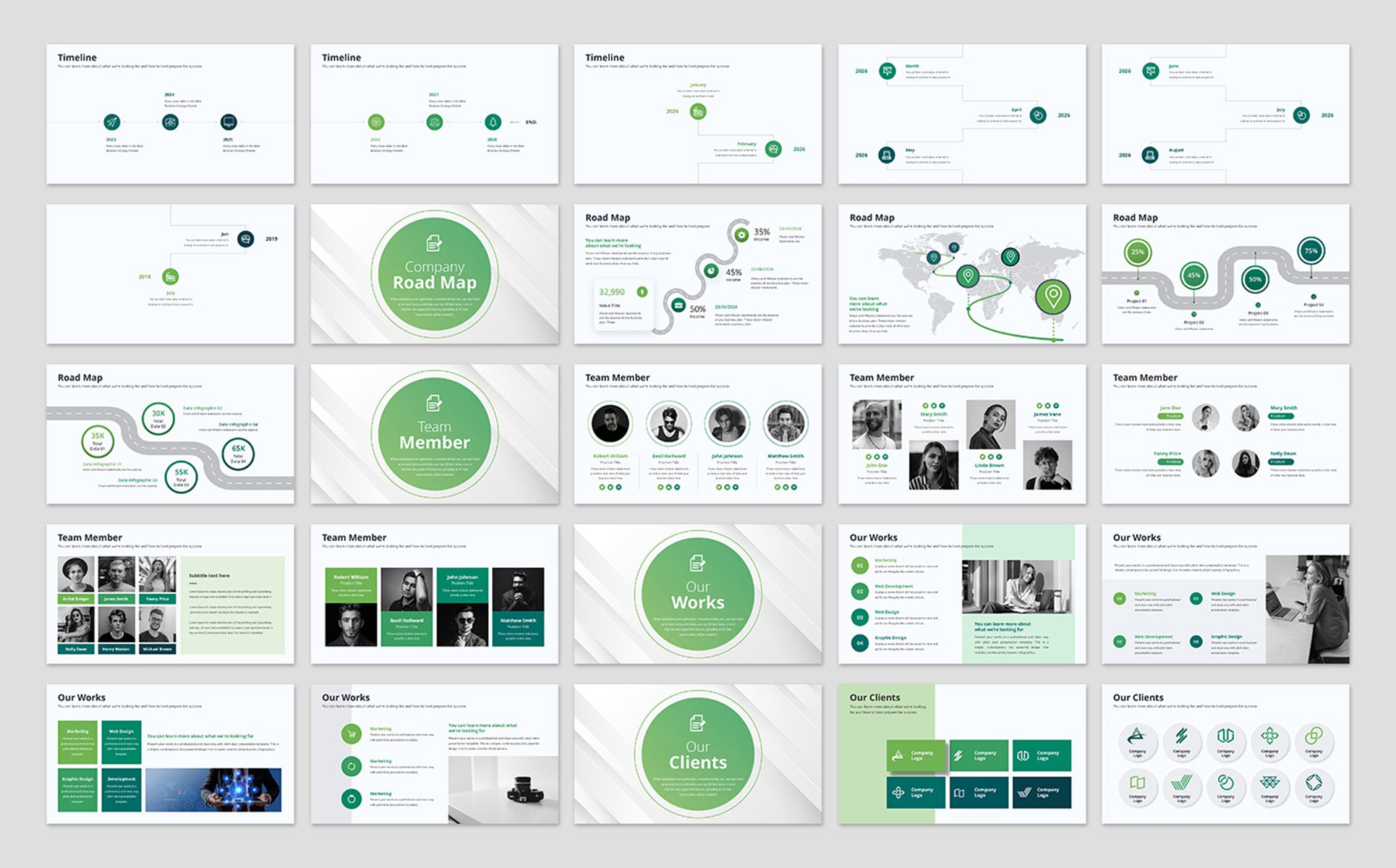Select the Team Member section title slide
Viewport: 1396px width, 868px height.
click(434, 434)
